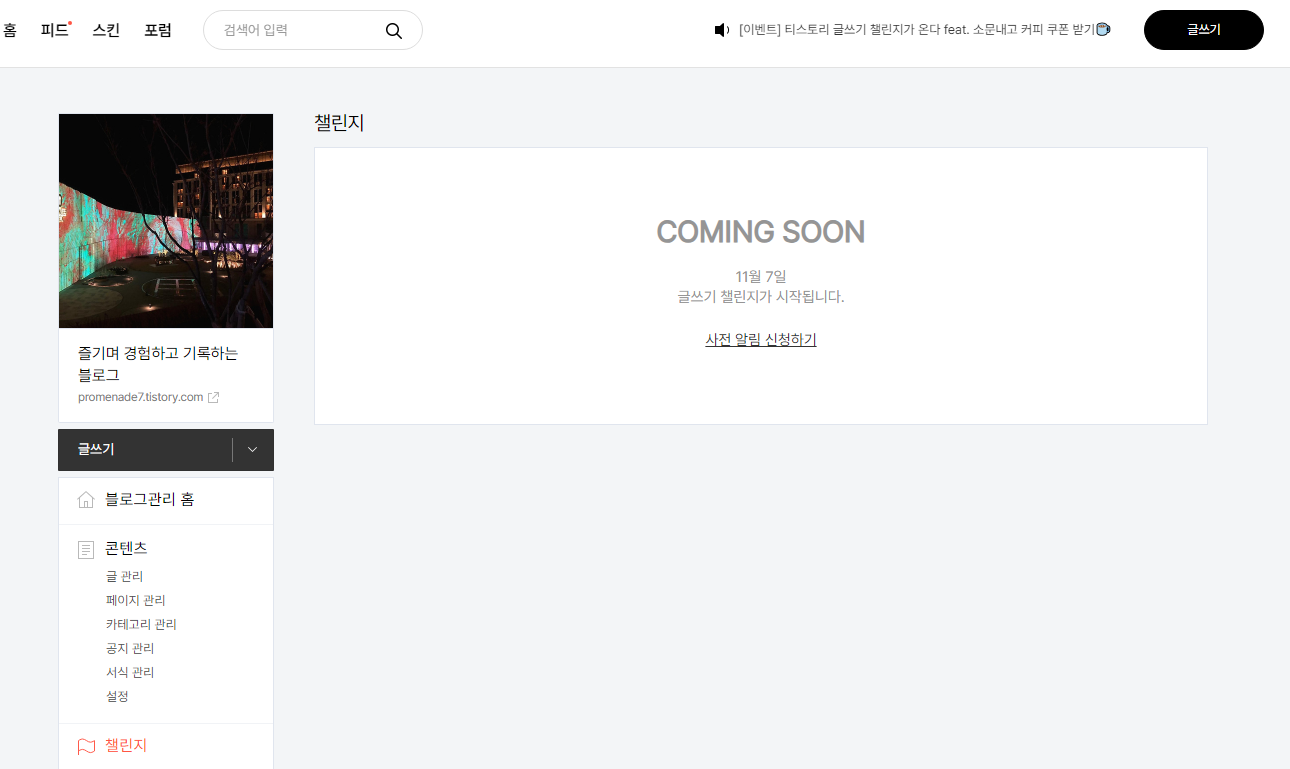Image resolution: width=1290 pixels, height=769 pixels.
Task: Open external link icon beside promenade7.tistory.com
Action: click(213, 397)
